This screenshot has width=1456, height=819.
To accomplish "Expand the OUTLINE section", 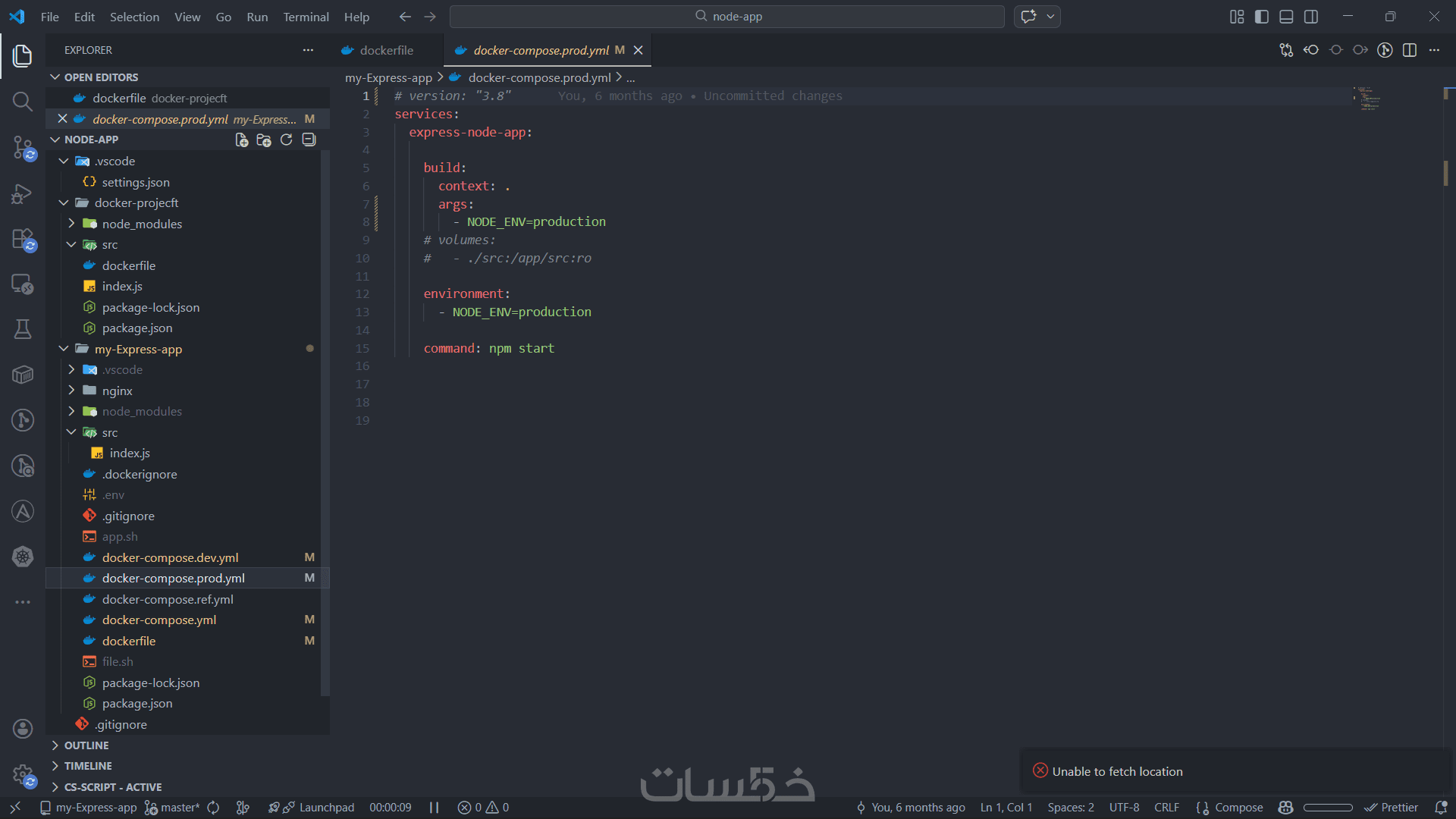I will coord(86,745).
